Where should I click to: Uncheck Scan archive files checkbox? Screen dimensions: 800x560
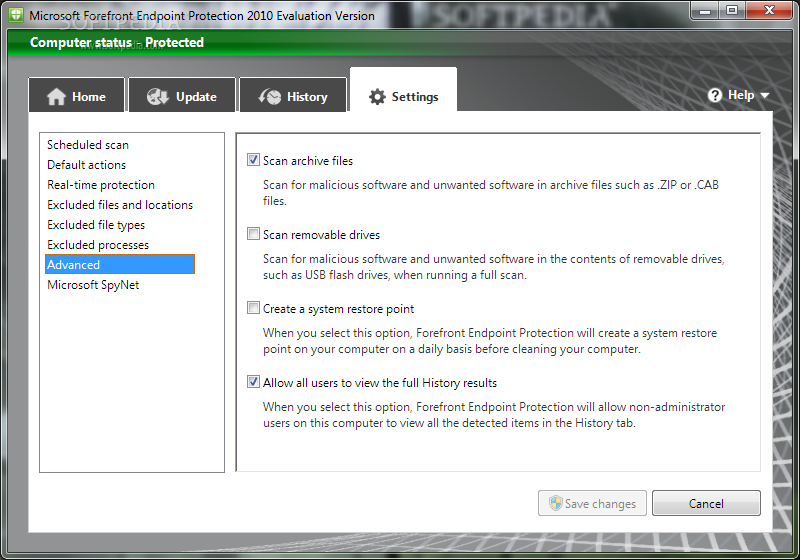[253, 160]
